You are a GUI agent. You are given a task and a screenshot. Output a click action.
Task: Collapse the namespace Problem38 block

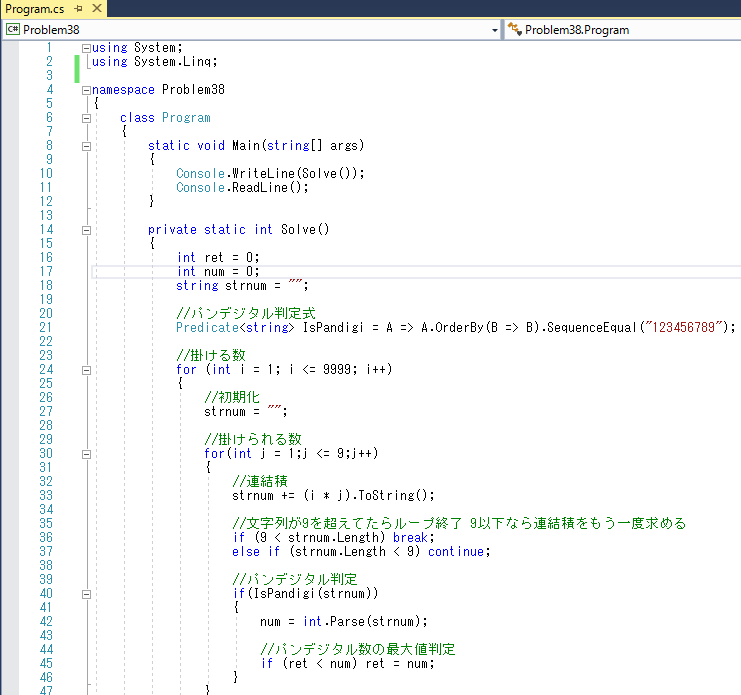(x=86, y=90)
